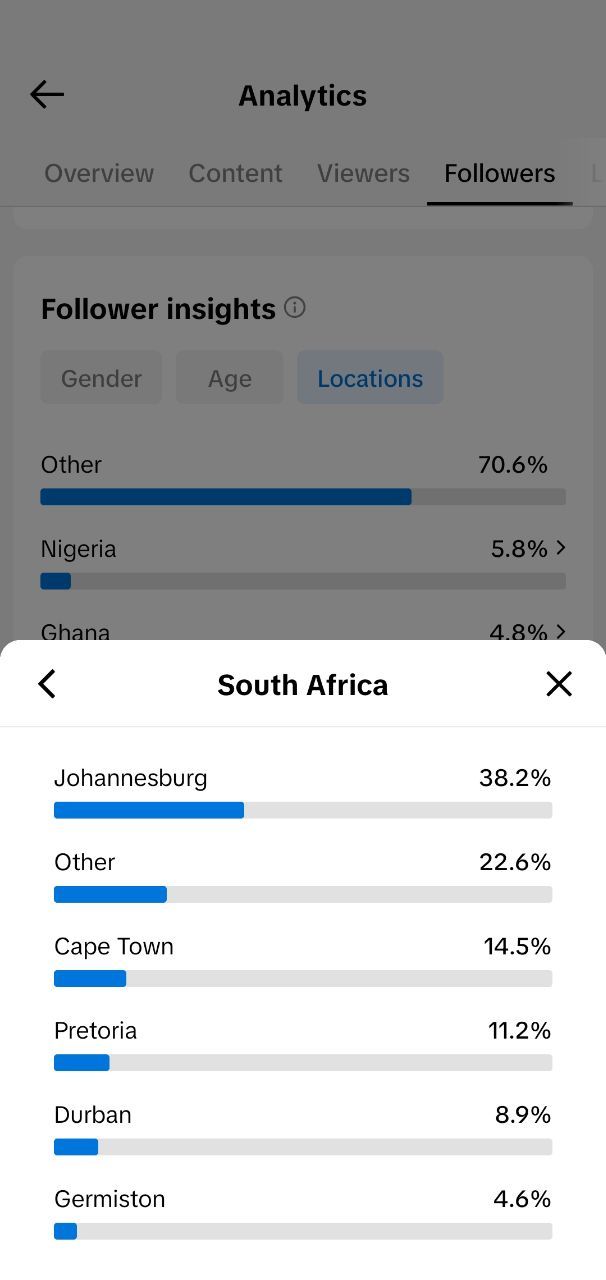This screenshot has height=1280, width=606.
Task: Select the Germiston entry
Action: pyautogui.click(x=303, y=1213)
